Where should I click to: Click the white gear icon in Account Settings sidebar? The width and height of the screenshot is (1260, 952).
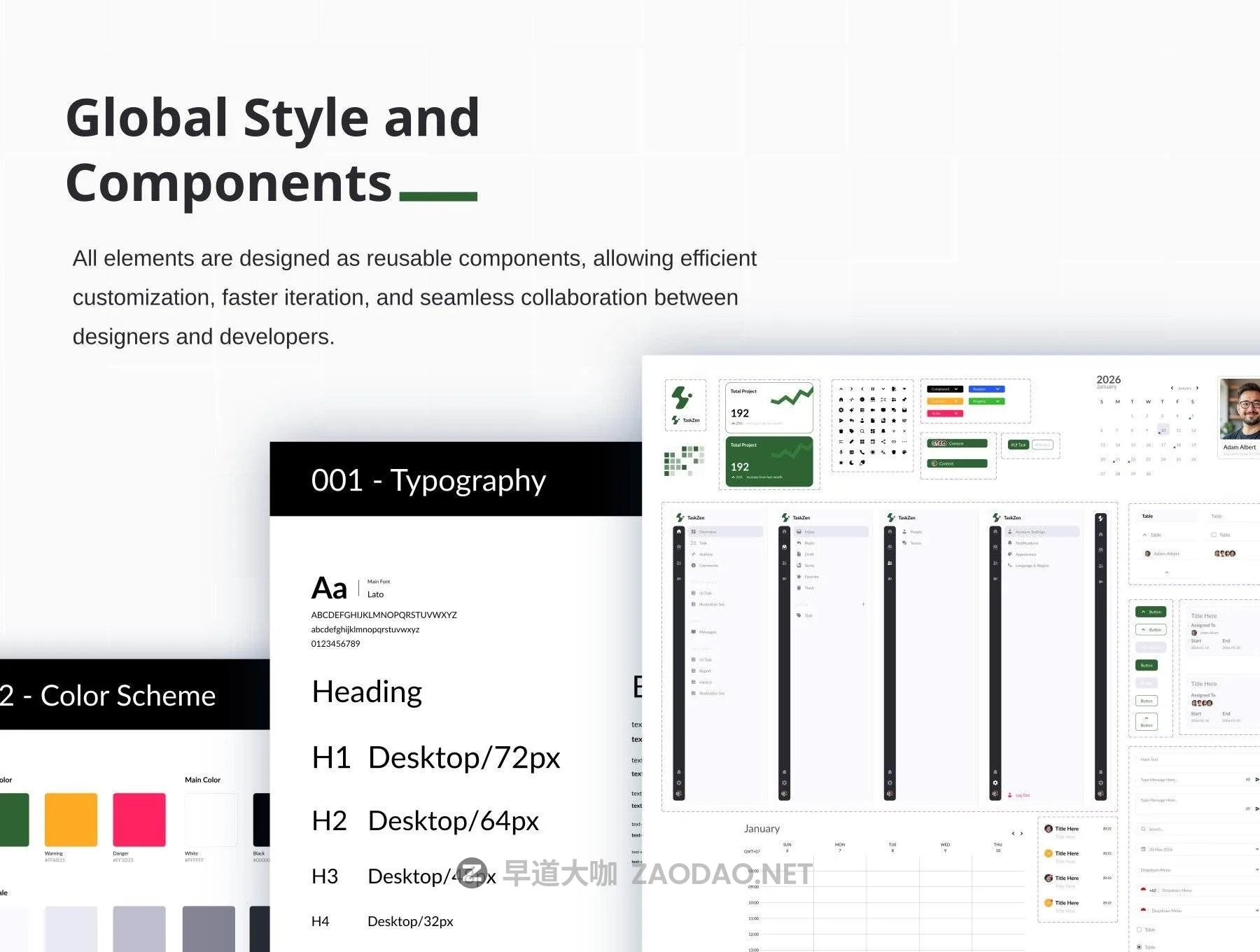click(x=995, y=783)
